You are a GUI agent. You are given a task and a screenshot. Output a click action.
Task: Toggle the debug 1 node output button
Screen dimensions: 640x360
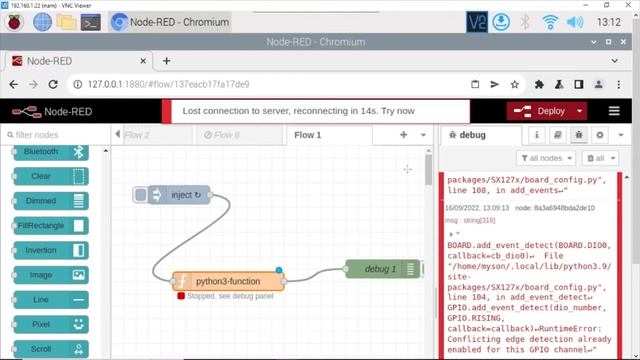click(423, 269)
